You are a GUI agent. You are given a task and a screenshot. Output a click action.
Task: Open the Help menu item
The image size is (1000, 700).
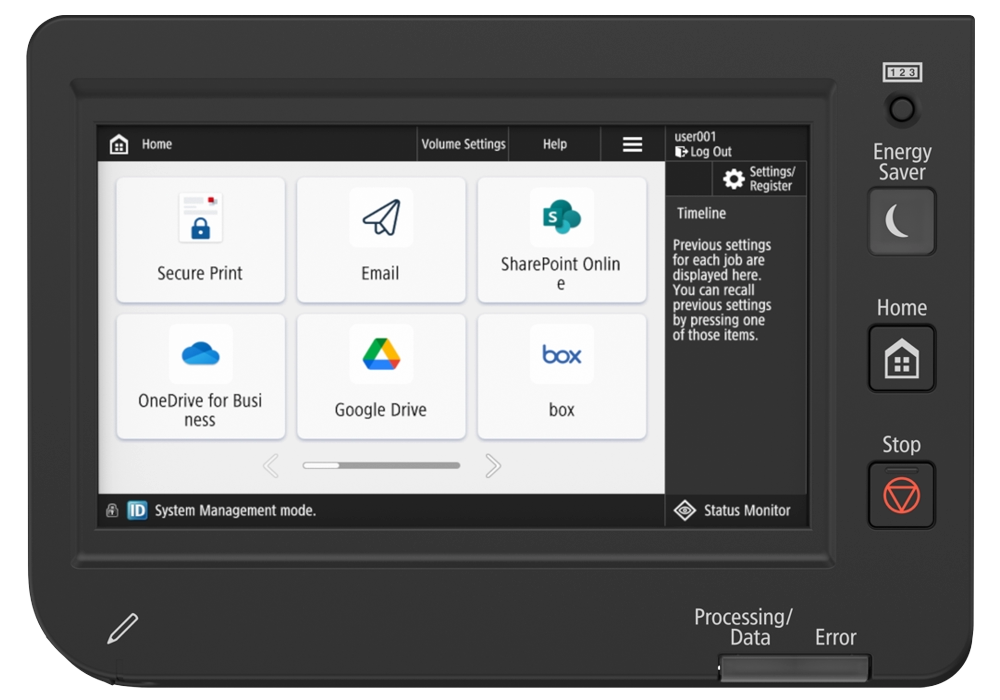(x=554, y=144)
